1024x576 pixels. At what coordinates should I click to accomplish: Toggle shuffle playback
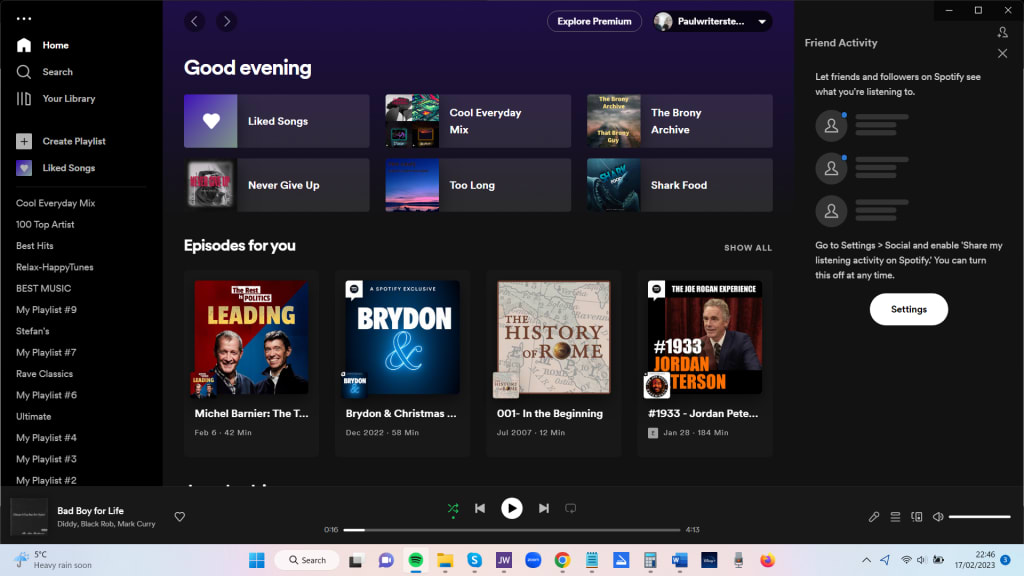click(453, 508)
